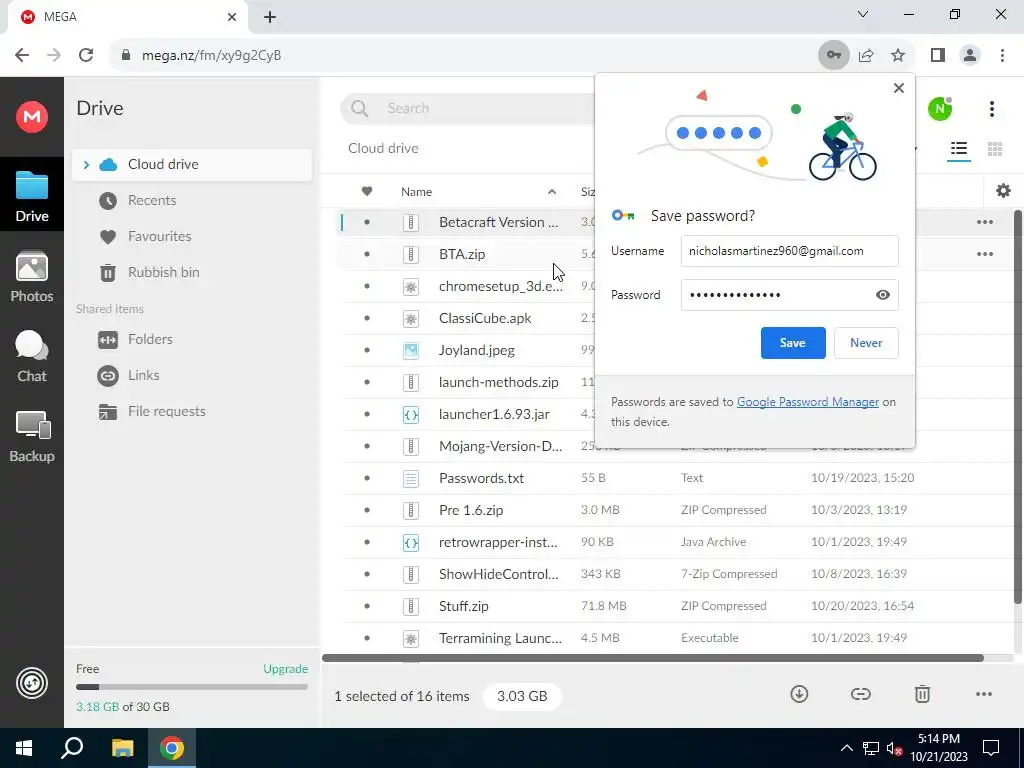The height and width of the screenshot is (768, 1024).
Task: Click the vertical scrollbar of file list
Action: tap(1017, 406)
